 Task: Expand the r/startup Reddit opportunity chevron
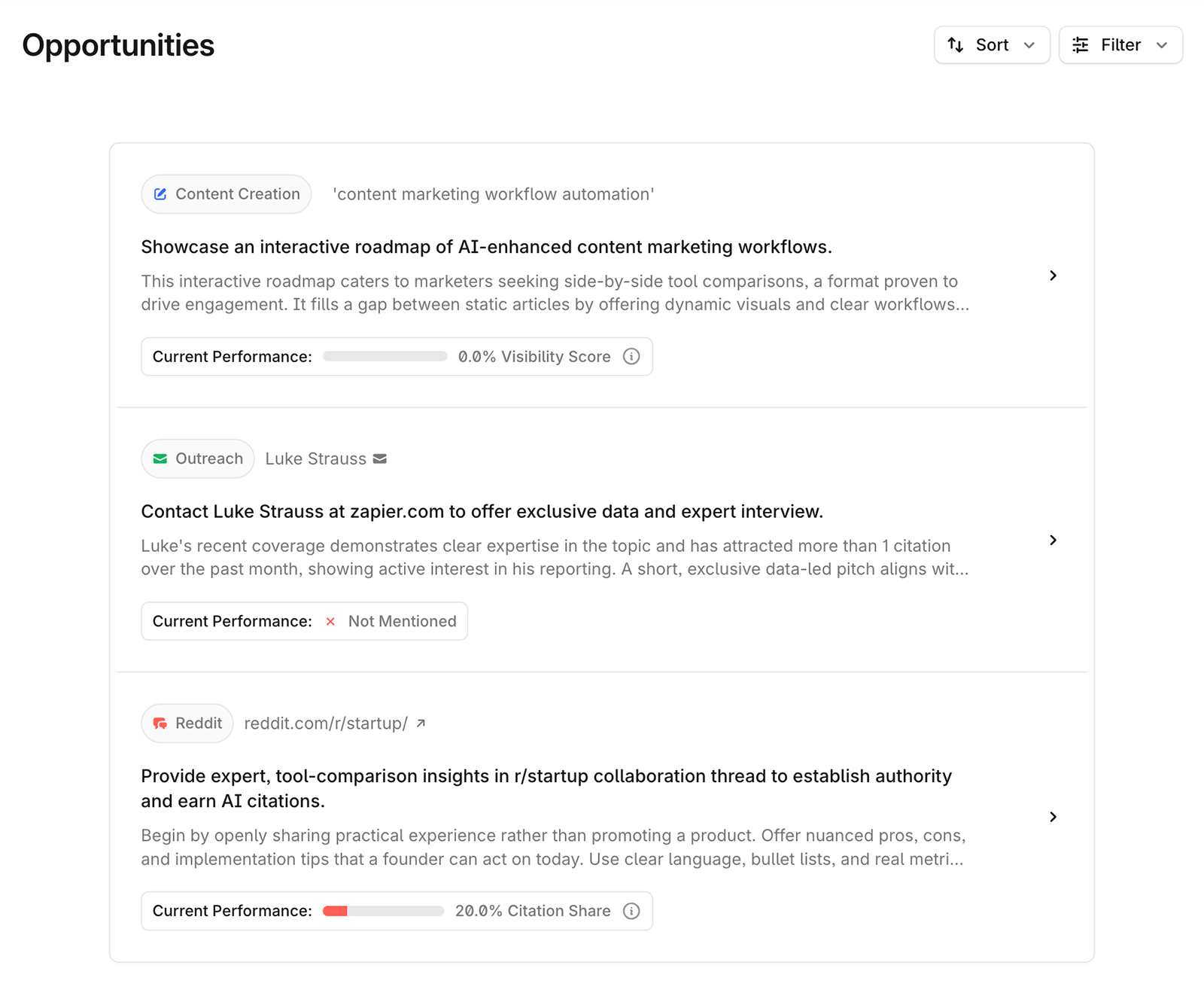tap(1053, 817)
